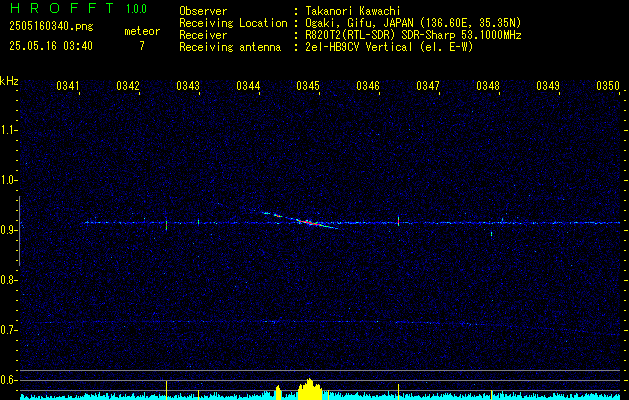Click the small yellow intensity peak near 0344

[278, 392]
